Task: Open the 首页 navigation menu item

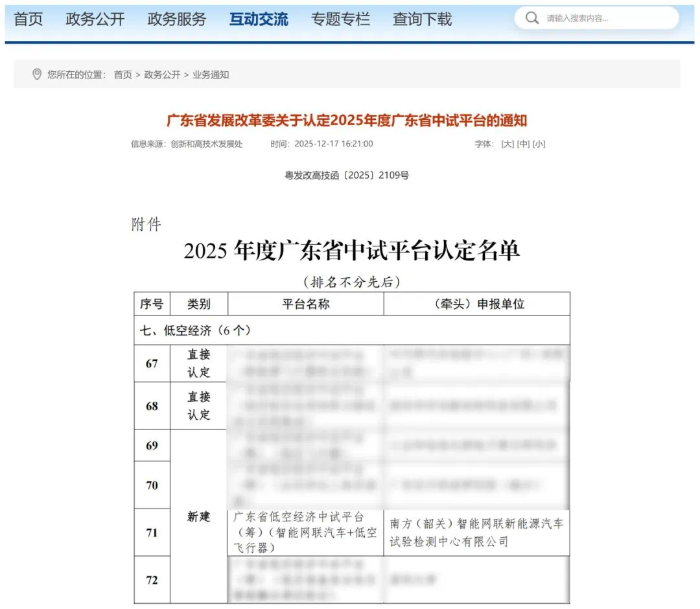Action: click(x=28, y=19)
